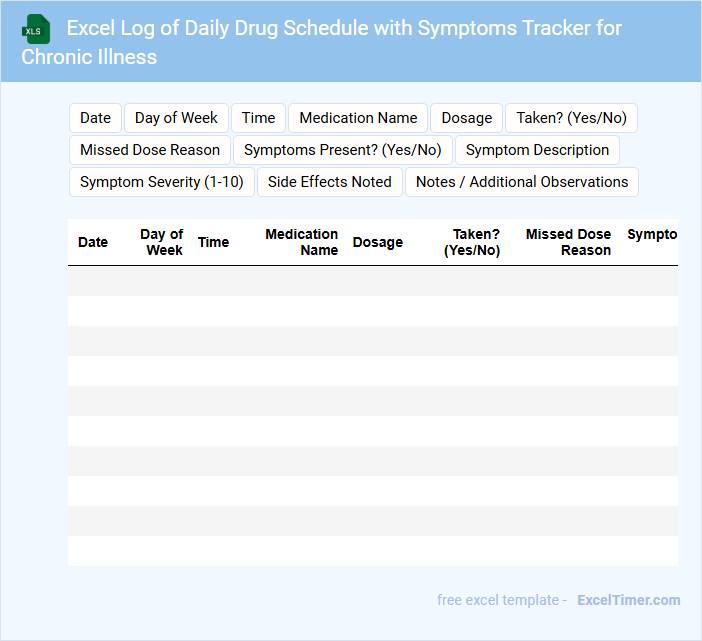The width and height of the screenshot is (702, 641).
Task: Select the Dosage column header
Action: [378, 242]
